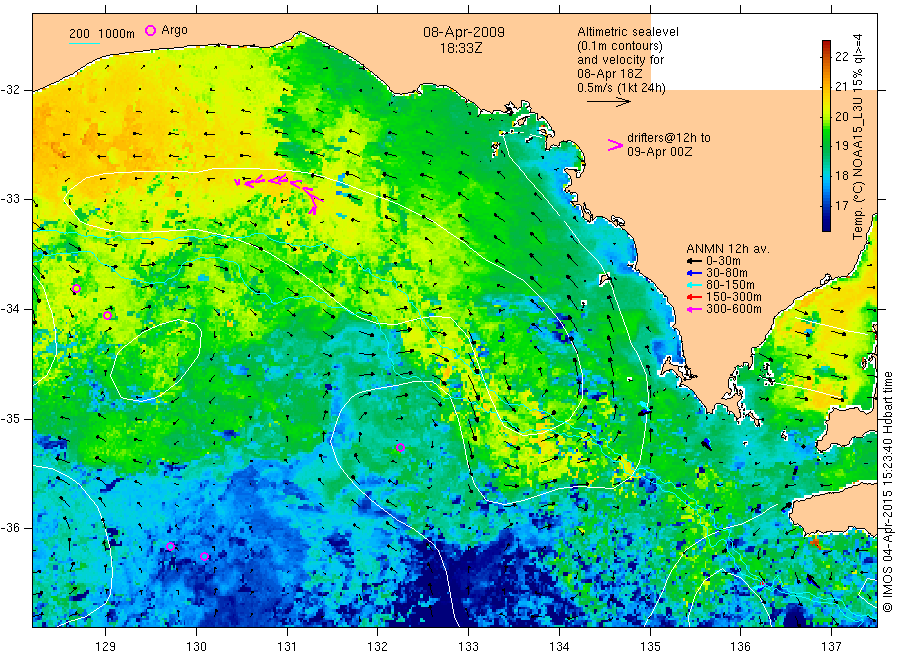Click the vertical IMOS copyright timestamp text
Viewport: 900px width, 660px height.
click(x=887, y=491)
